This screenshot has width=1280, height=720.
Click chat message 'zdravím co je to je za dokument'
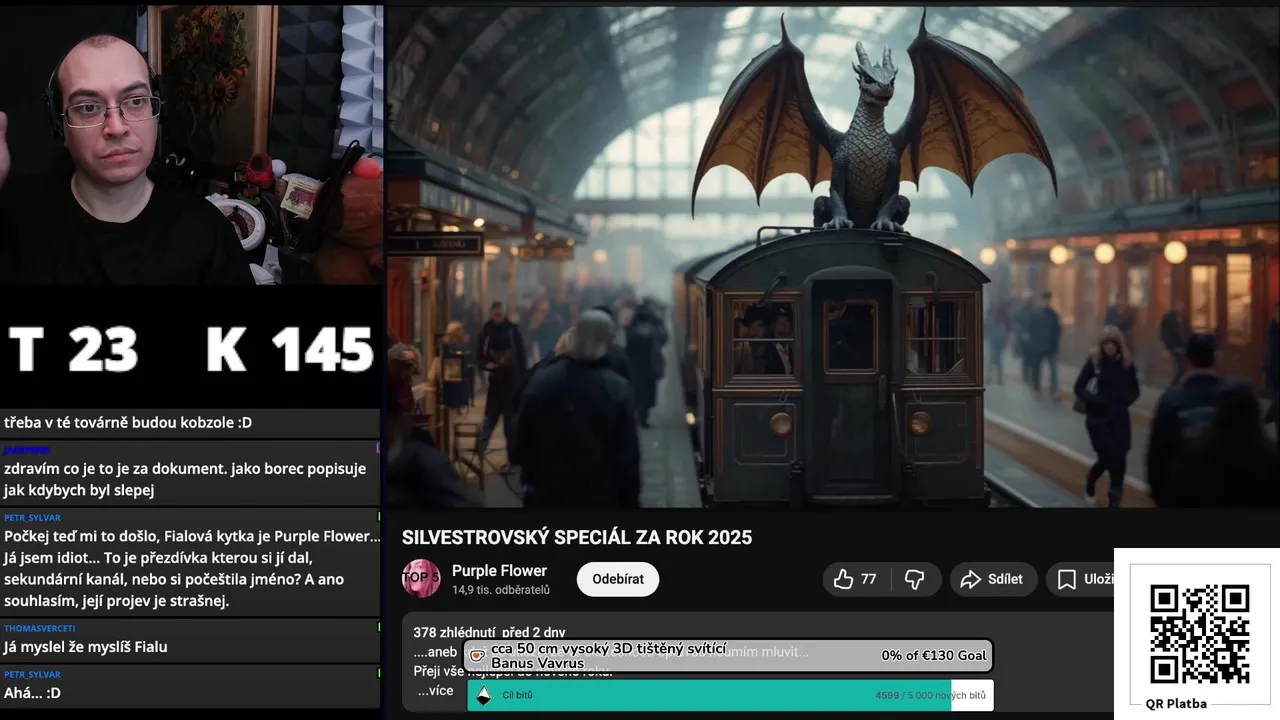pos(185,479)
